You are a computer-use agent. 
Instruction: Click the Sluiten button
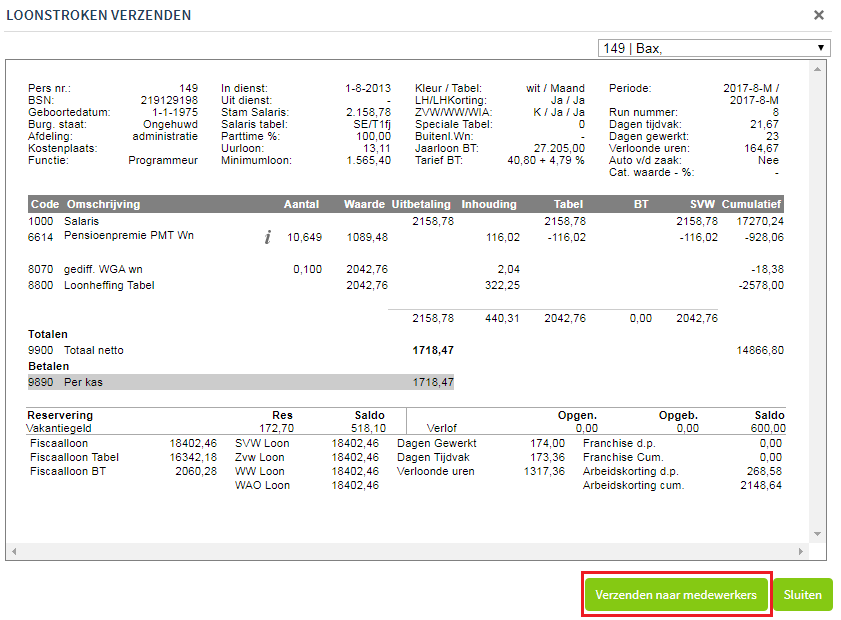pyautogui.click(x=802, y=594)
